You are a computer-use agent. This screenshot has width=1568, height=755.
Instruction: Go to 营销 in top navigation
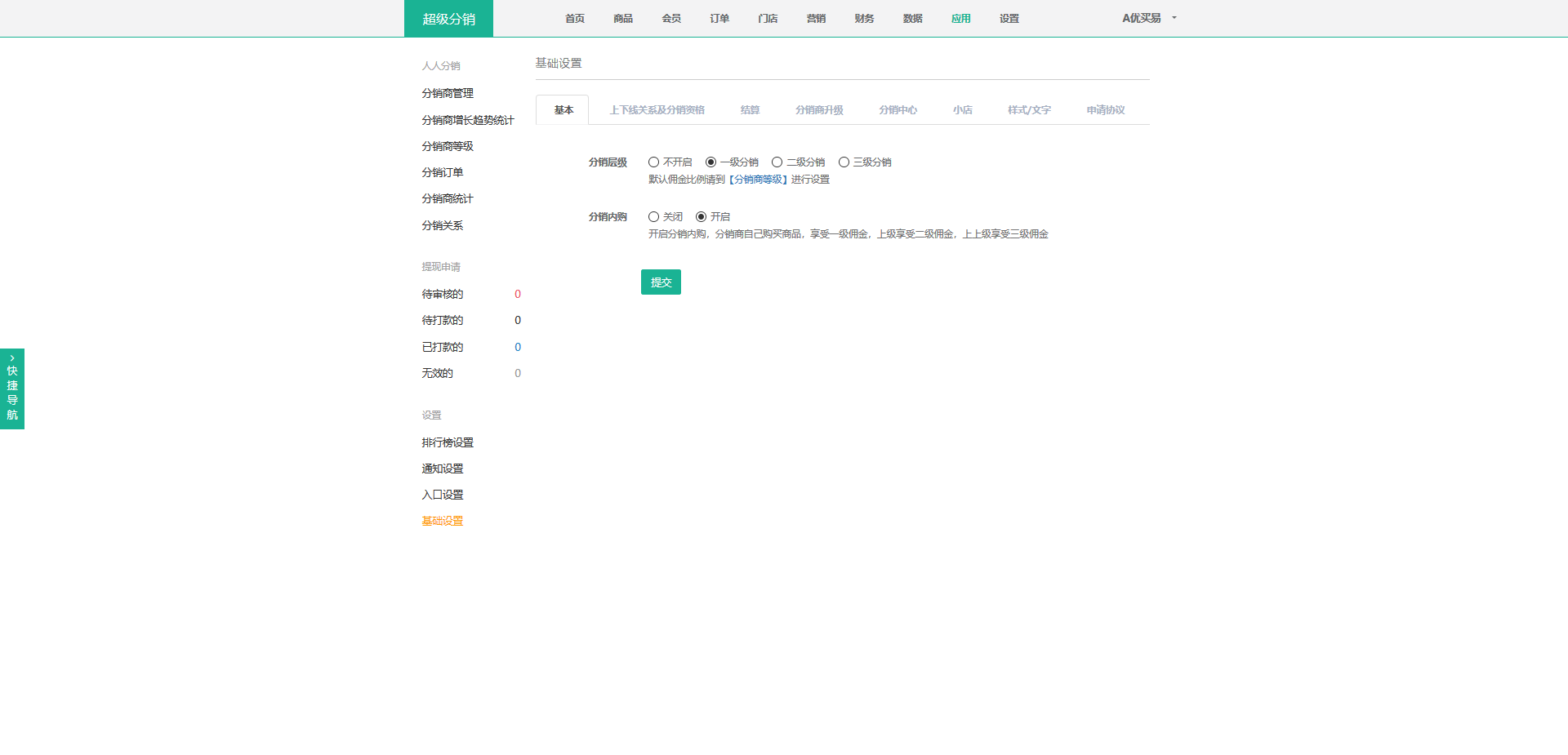tap(816, 19)
